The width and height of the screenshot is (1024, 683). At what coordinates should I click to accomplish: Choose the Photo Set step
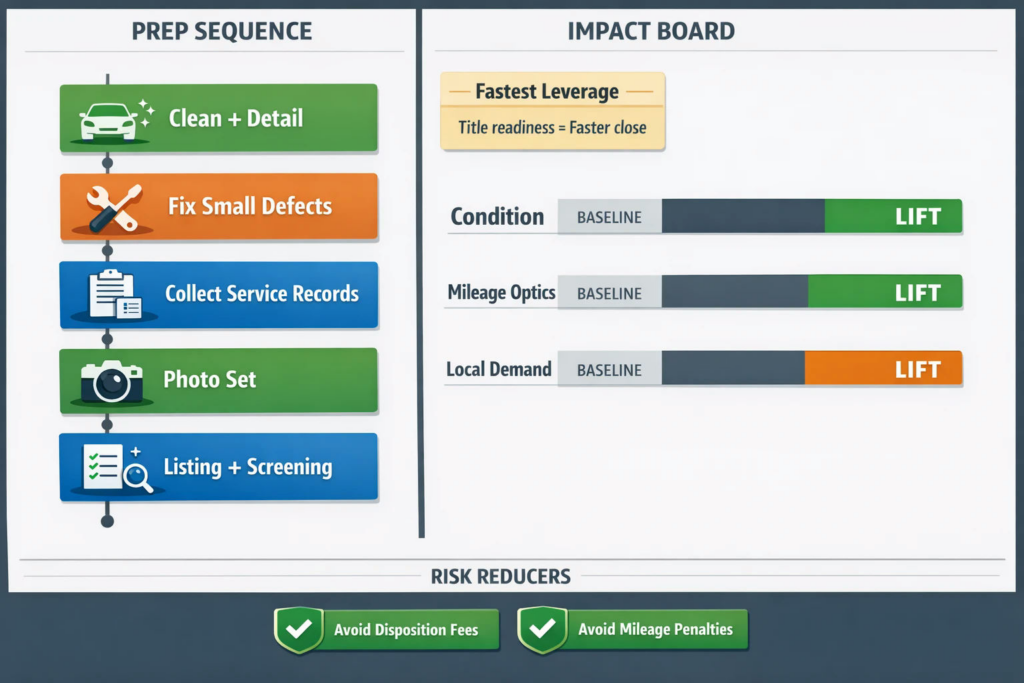pos(219,381)
